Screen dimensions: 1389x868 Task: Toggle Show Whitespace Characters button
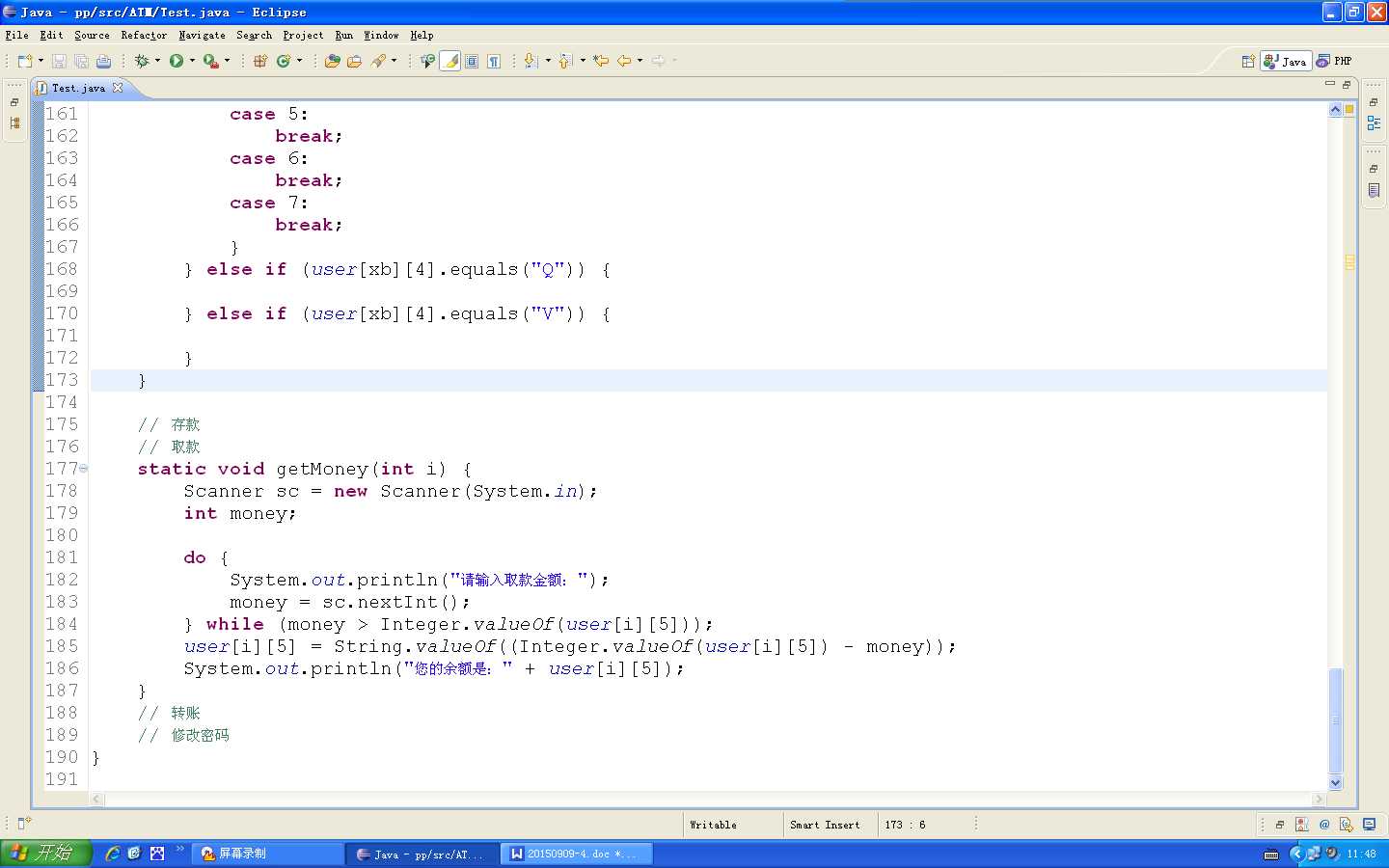pyautogui.click(x=493, y=61)
